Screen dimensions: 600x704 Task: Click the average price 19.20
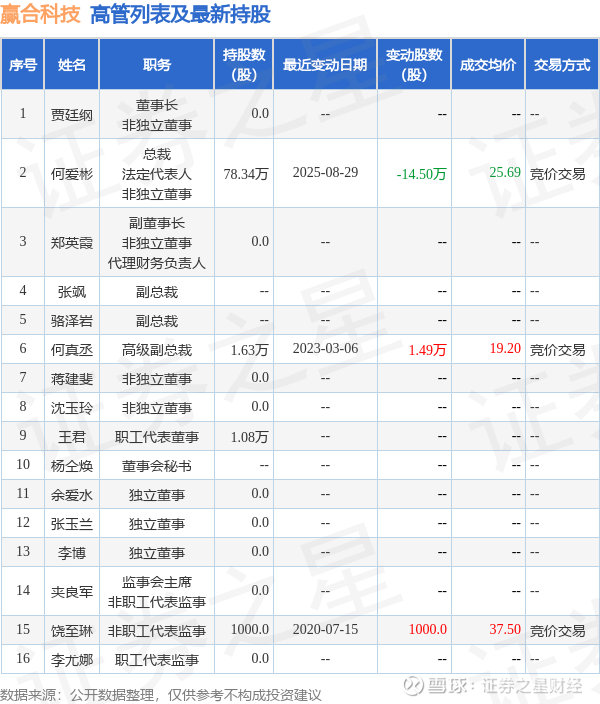click(505, 348)
